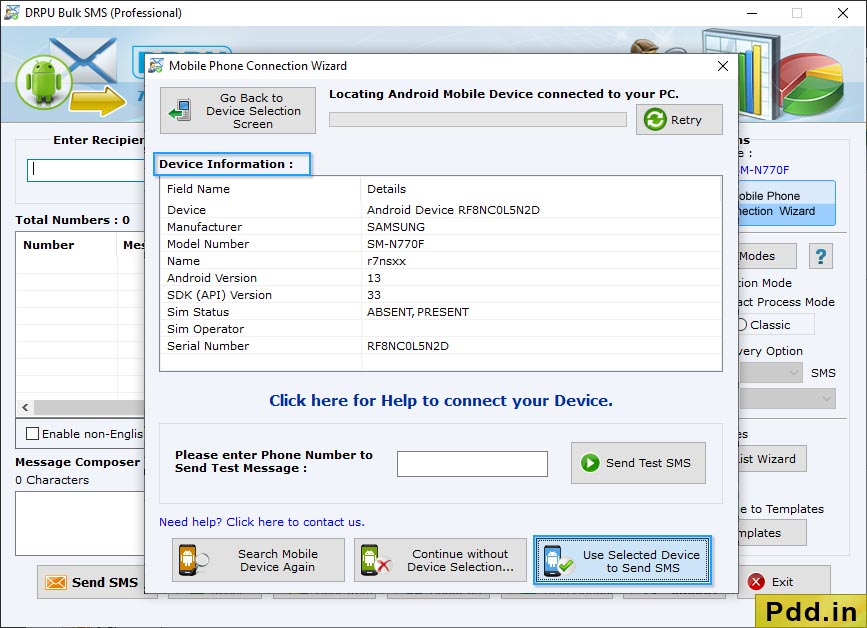Click phone with green check icon
The height and width of the screenshot is (628, 867).
point(557,561)
